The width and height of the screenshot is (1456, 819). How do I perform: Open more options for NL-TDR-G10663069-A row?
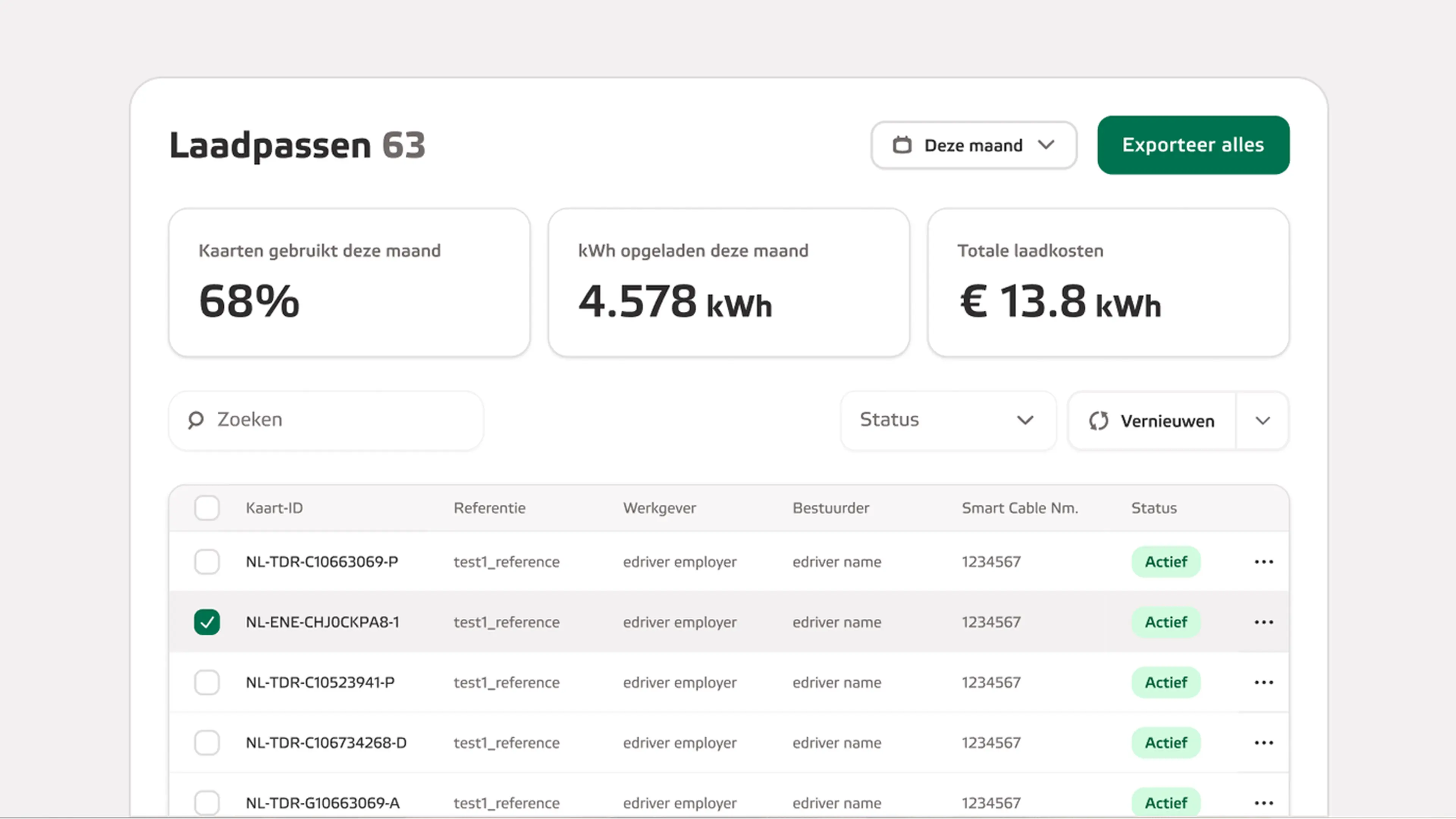(1263, 803)
